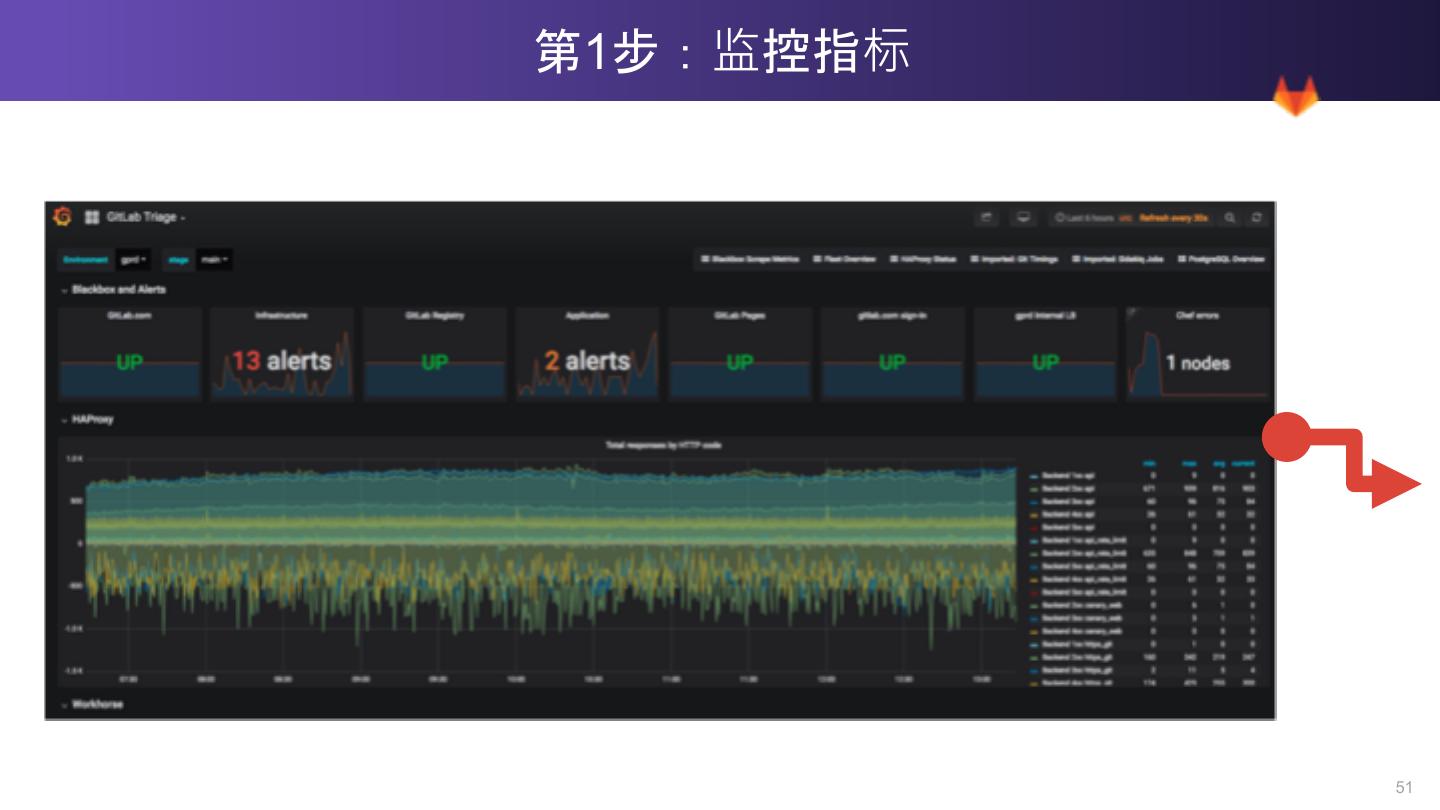The image size is (1440, 810).
Task: Click the dashboard grid icon beside GitLab Triage
Action: 92,217
